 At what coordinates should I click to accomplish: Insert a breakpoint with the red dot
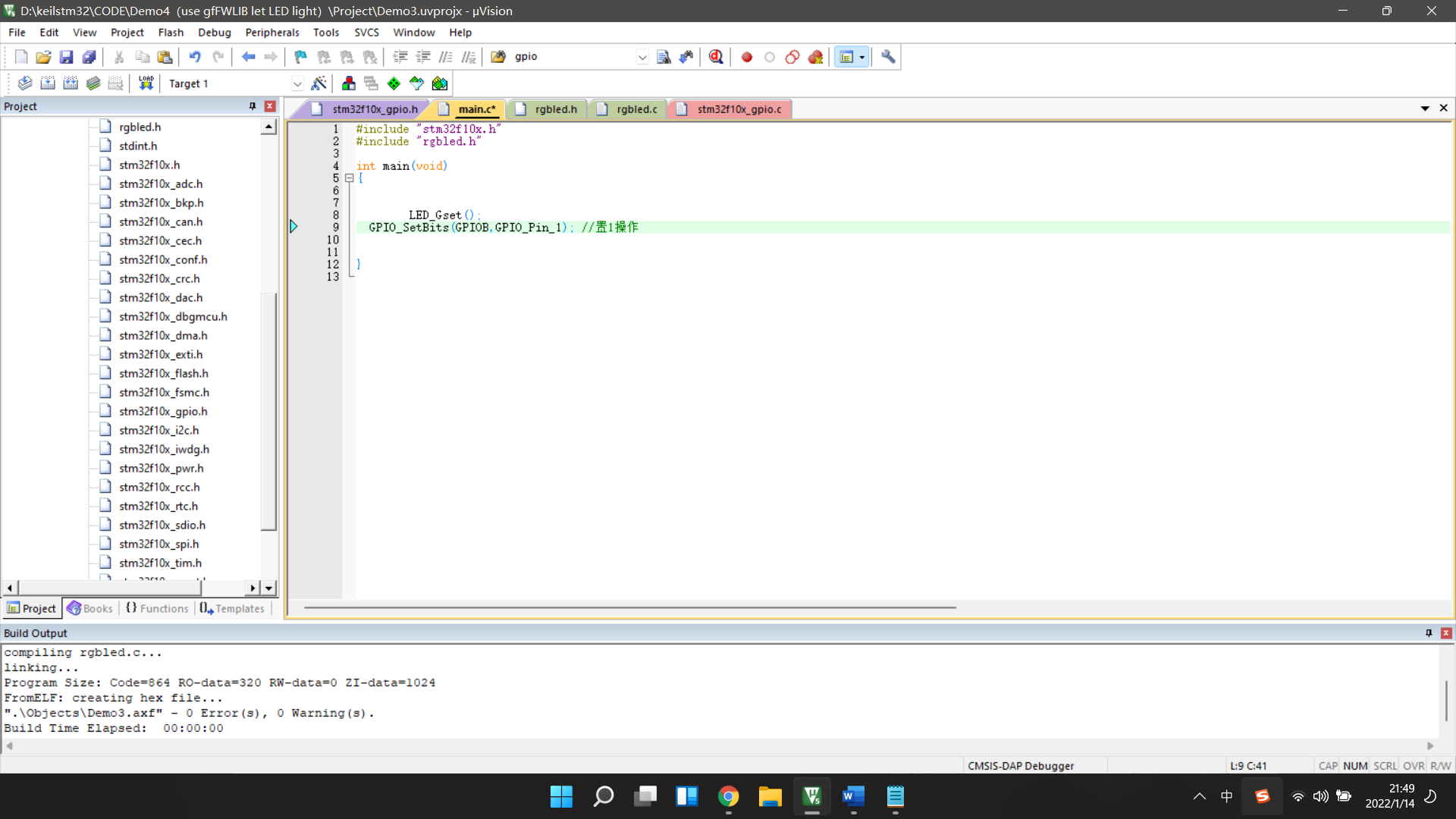[747, 57]
